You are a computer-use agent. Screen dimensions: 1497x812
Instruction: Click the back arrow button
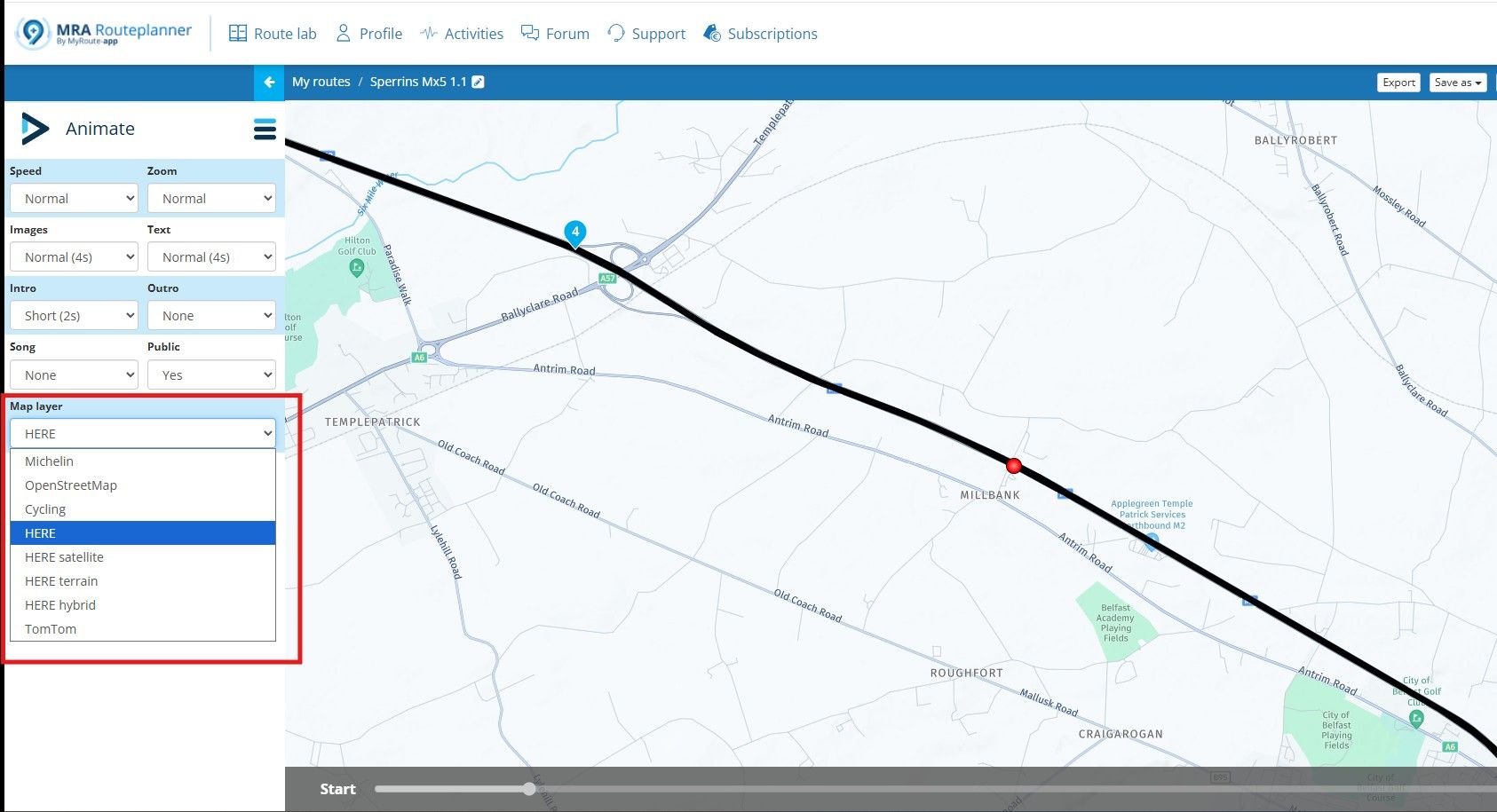269,82
